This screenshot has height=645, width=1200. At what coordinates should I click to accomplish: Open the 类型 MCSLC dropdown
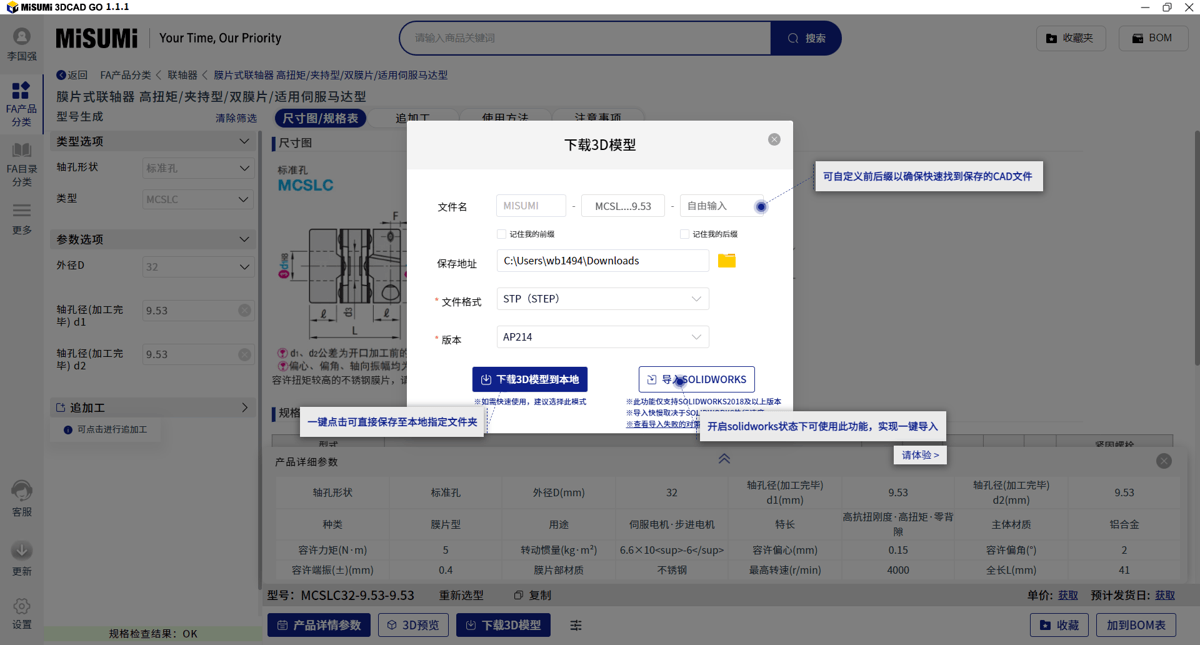coord(198,199)
